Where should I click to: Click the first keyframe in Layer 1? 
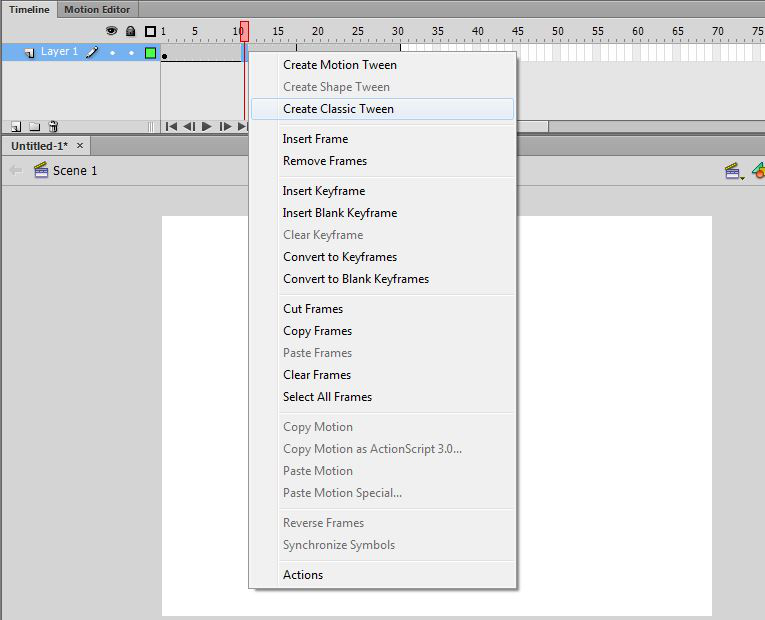pyautogui.click(x=164, y=54)
